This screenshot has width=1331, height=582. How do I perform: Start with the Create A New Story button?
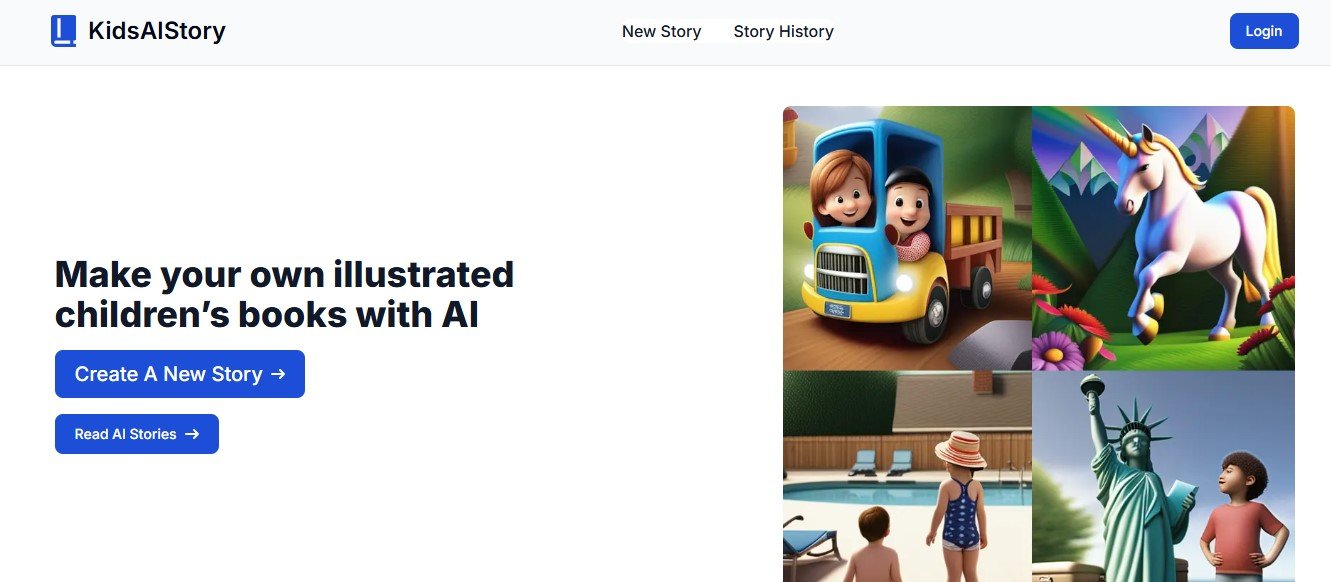click(x=180, y=374)
